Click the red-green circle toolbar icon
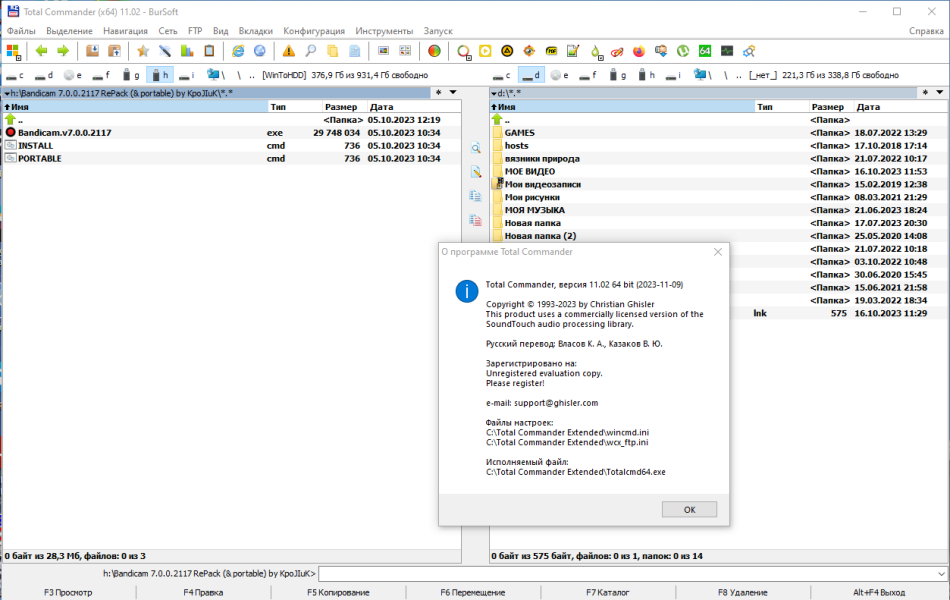Screen dimensions: 950x600 (x=434, y=52)
